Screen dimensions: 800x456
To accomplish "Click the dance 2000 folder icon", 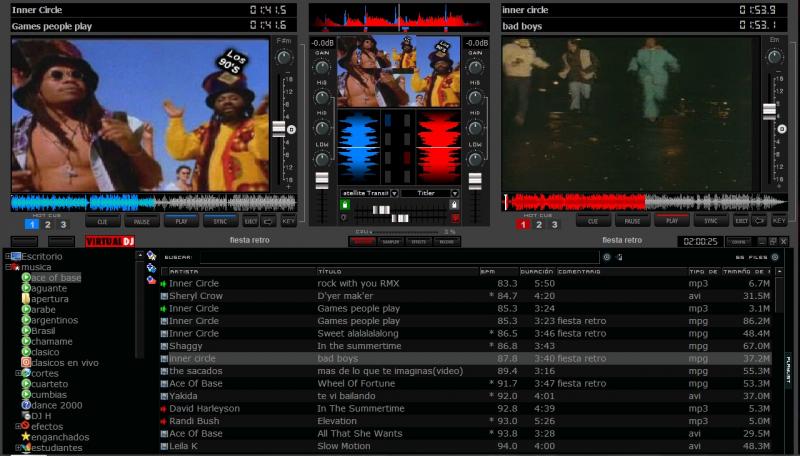I will coord(26,405).
